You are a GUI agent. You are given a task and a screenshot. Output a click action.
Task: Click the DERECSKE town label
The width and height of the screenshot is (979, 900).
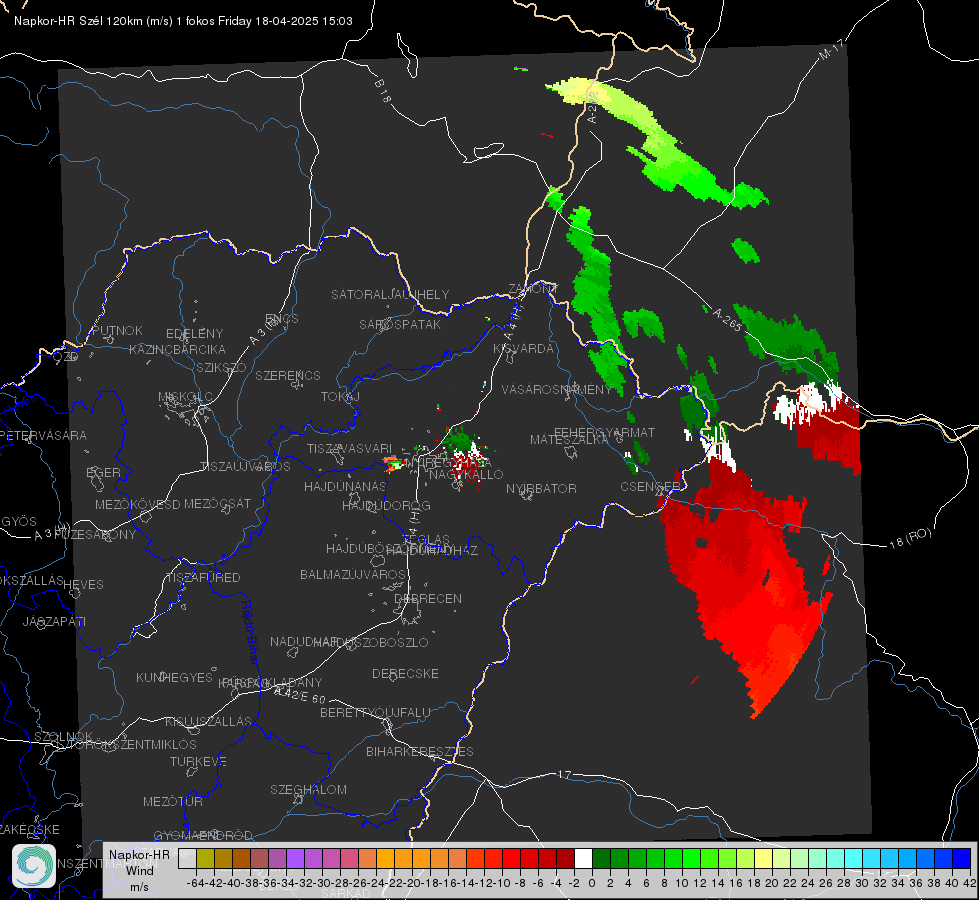coord(405,673)
